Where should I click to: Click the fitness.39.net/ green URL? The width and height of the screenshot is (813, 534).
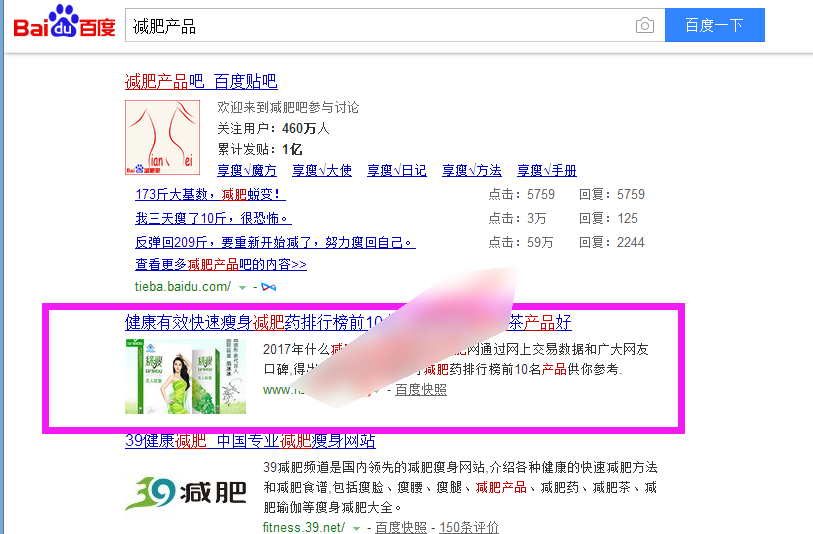click(304, 527)
